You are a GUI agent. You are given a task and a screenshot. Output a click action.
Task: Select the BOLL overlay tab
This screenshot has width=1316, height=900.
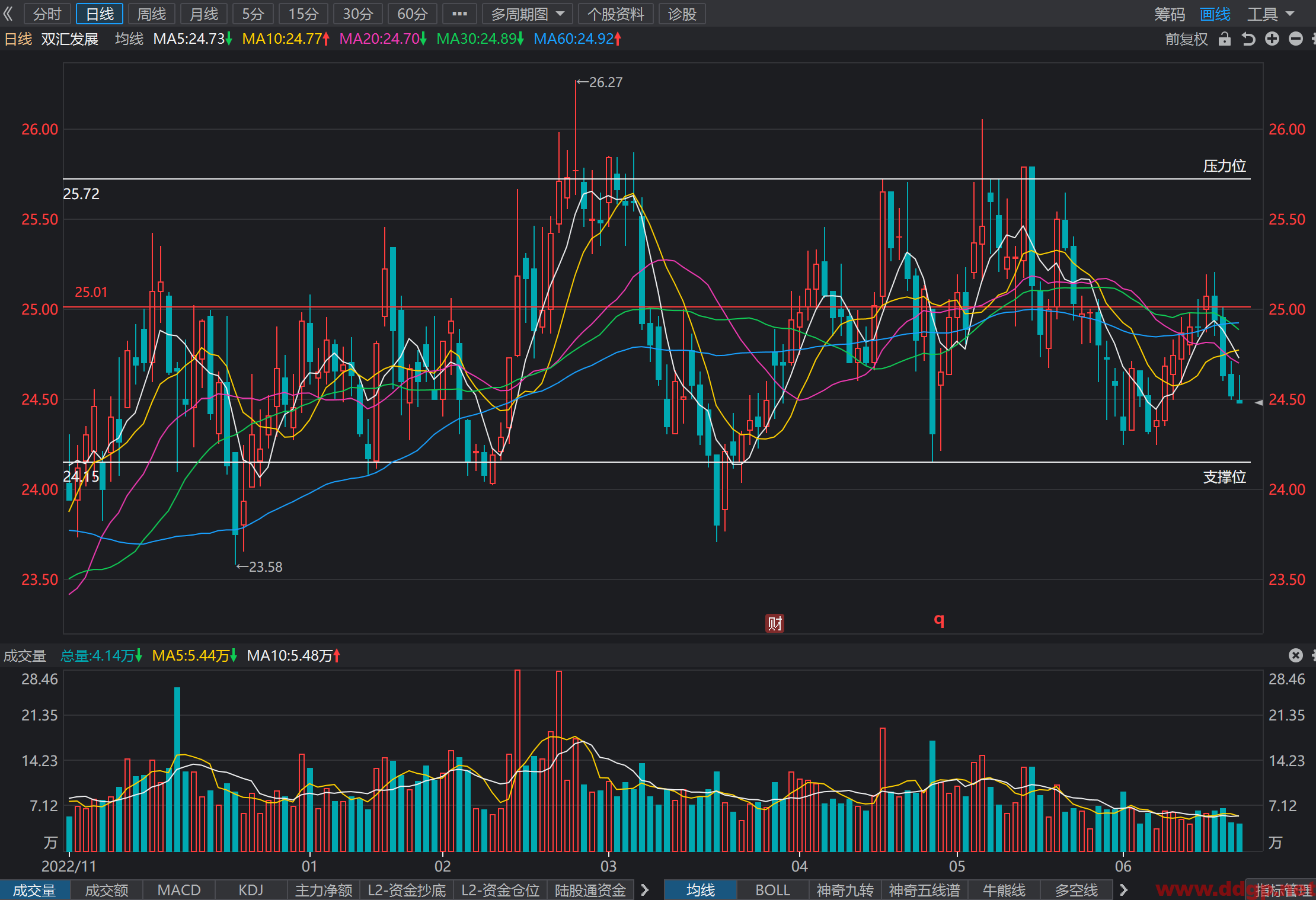click(772, 890)
